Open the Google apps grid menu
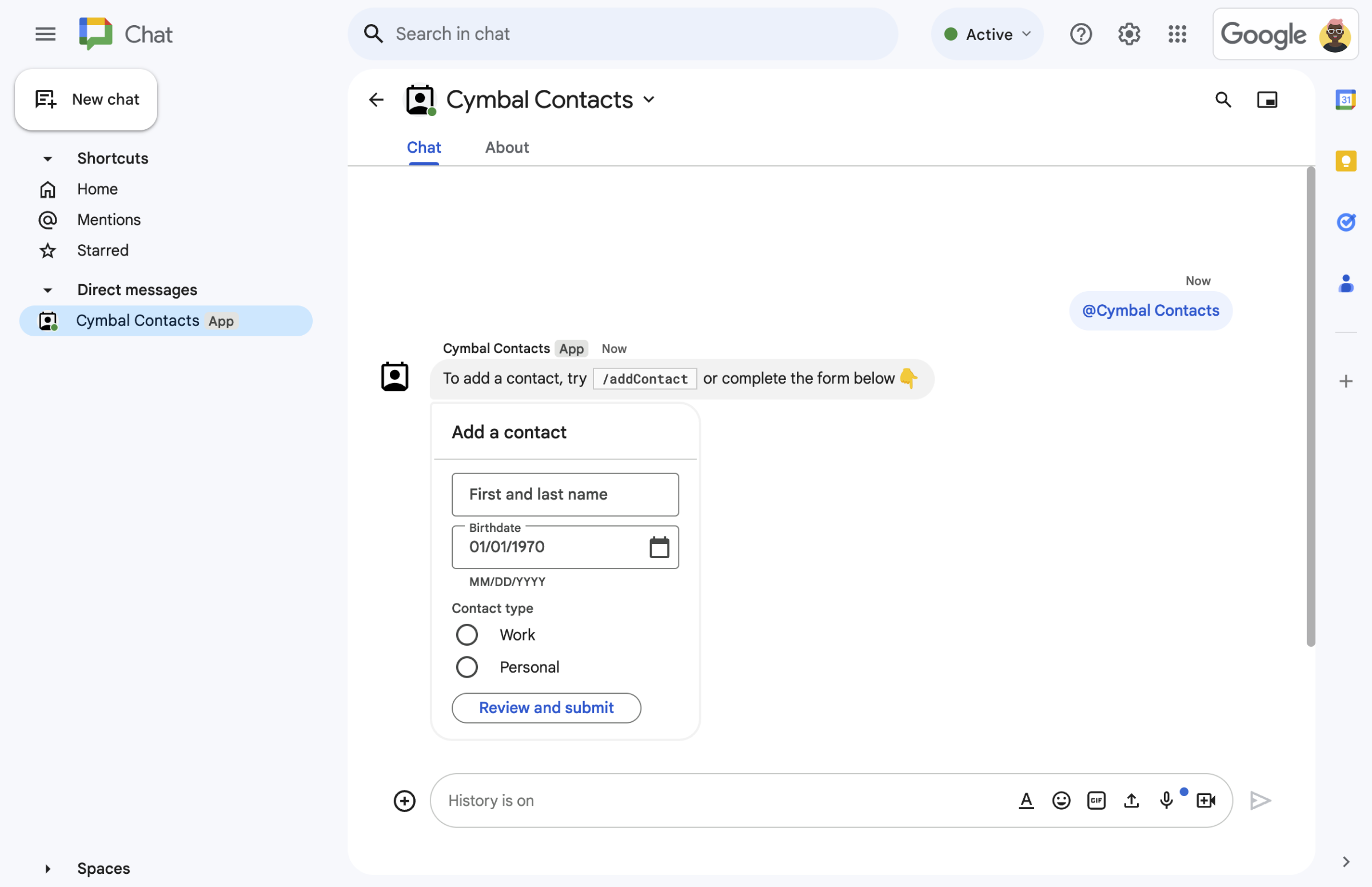 tap(1177, 32)
